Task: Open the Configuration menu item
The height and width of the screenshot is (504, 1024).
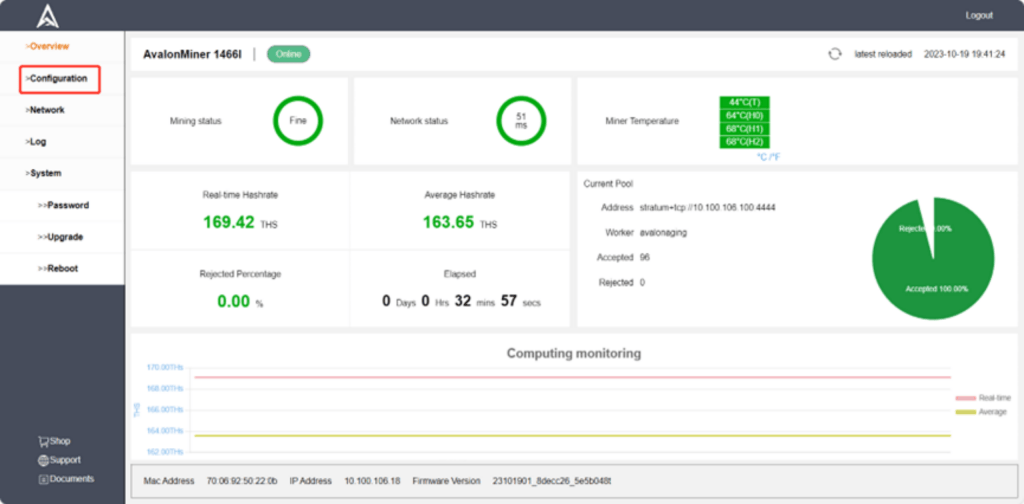Action: pos(59,78)
